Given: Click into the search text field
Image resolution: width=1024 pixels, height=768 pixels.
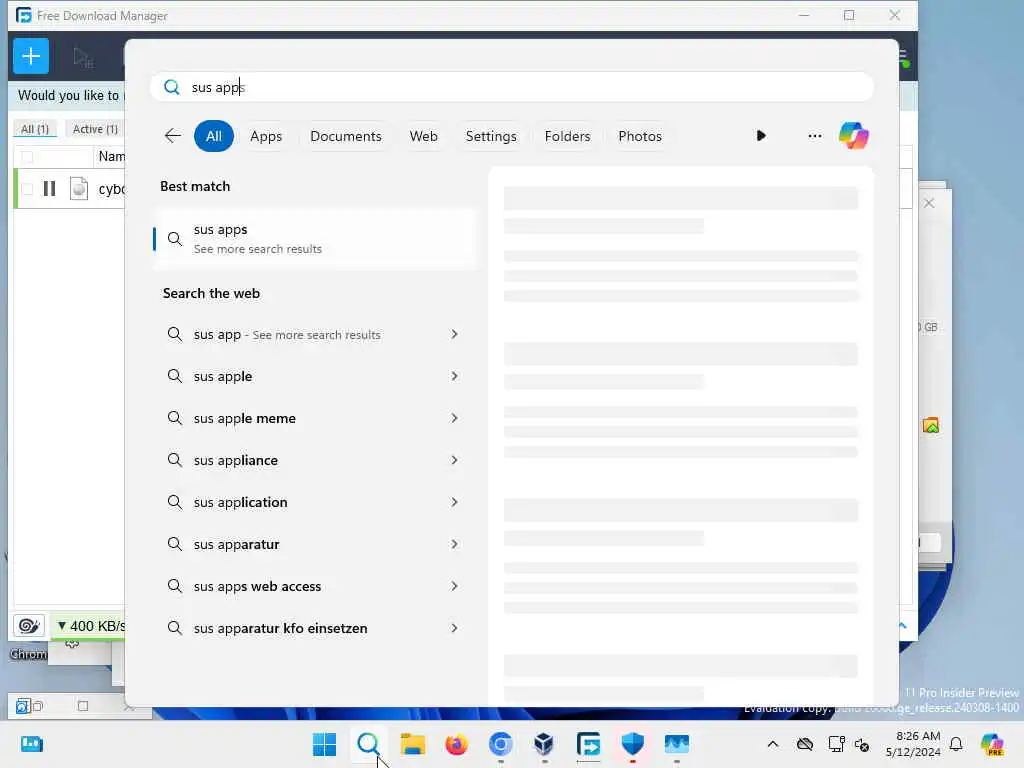Looking at the screenshot, I should pyautogui.click(x=511, y=87).
